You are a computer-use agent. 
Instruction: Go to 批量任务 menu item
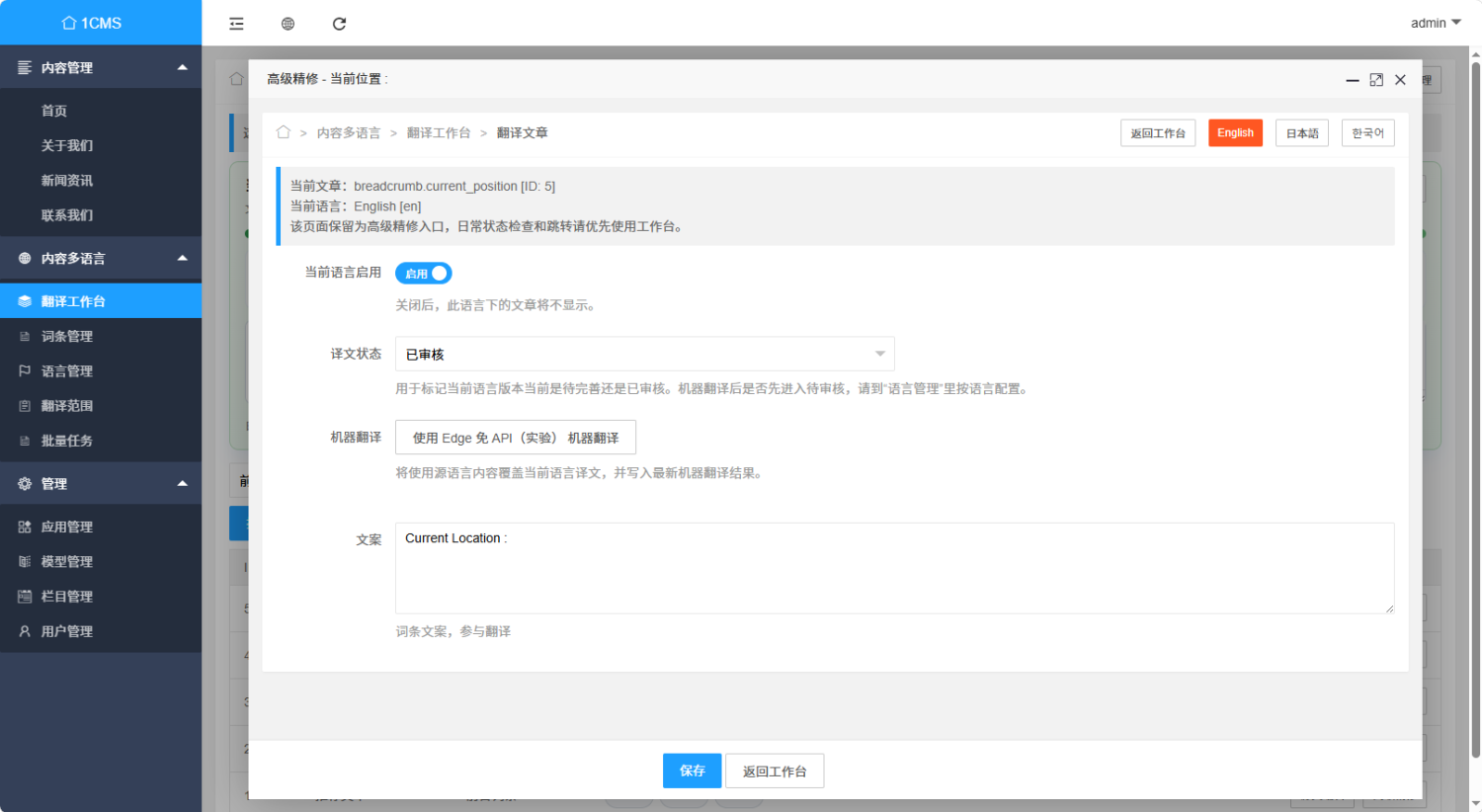coord(101,442)
